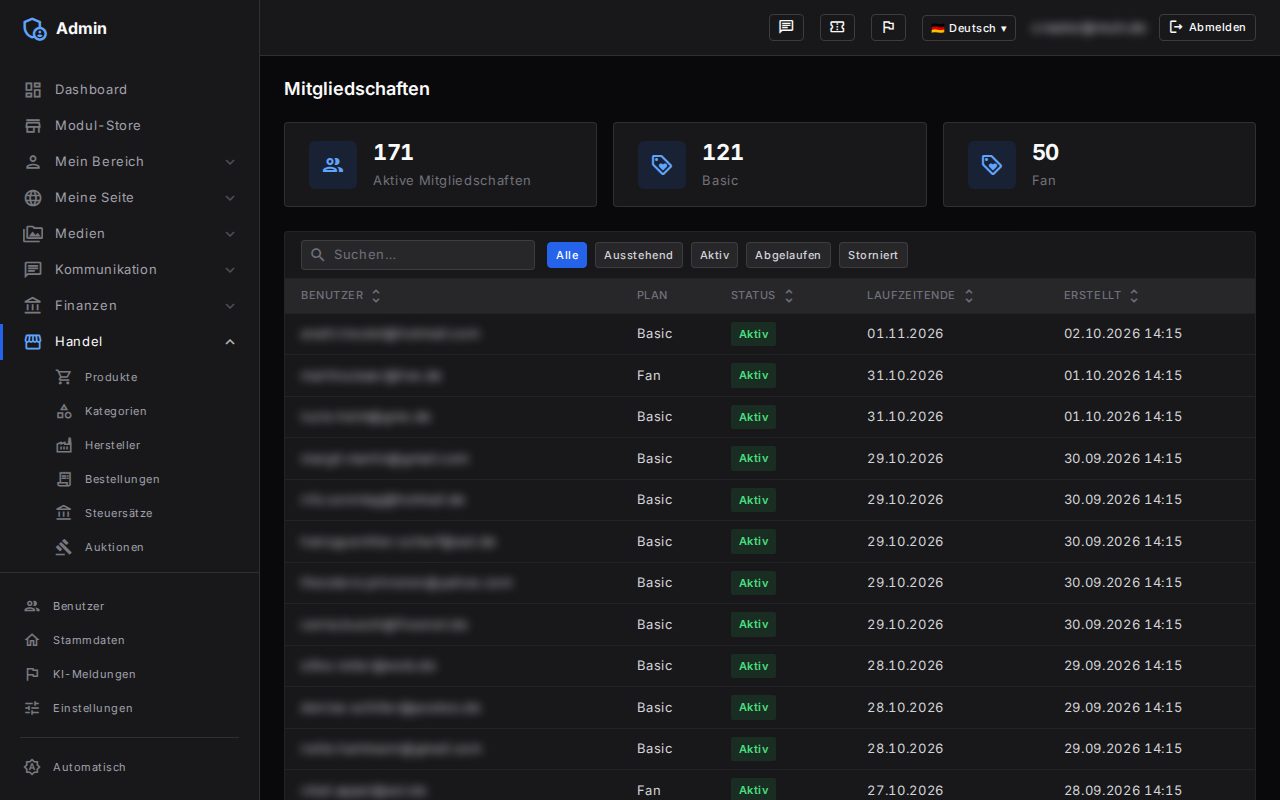The image size is (1280, 800).
Task: Expand the Medien menu
Action: pos(130,234)
